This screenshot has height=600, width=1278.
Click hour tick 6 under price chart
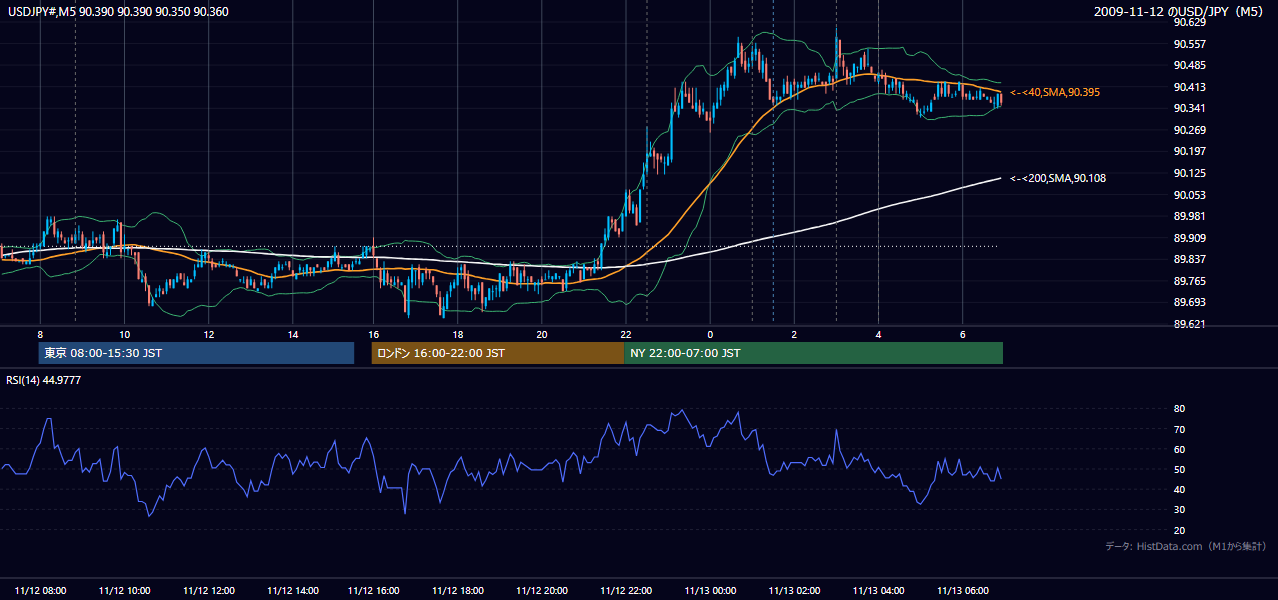click(x=962, y=334)
